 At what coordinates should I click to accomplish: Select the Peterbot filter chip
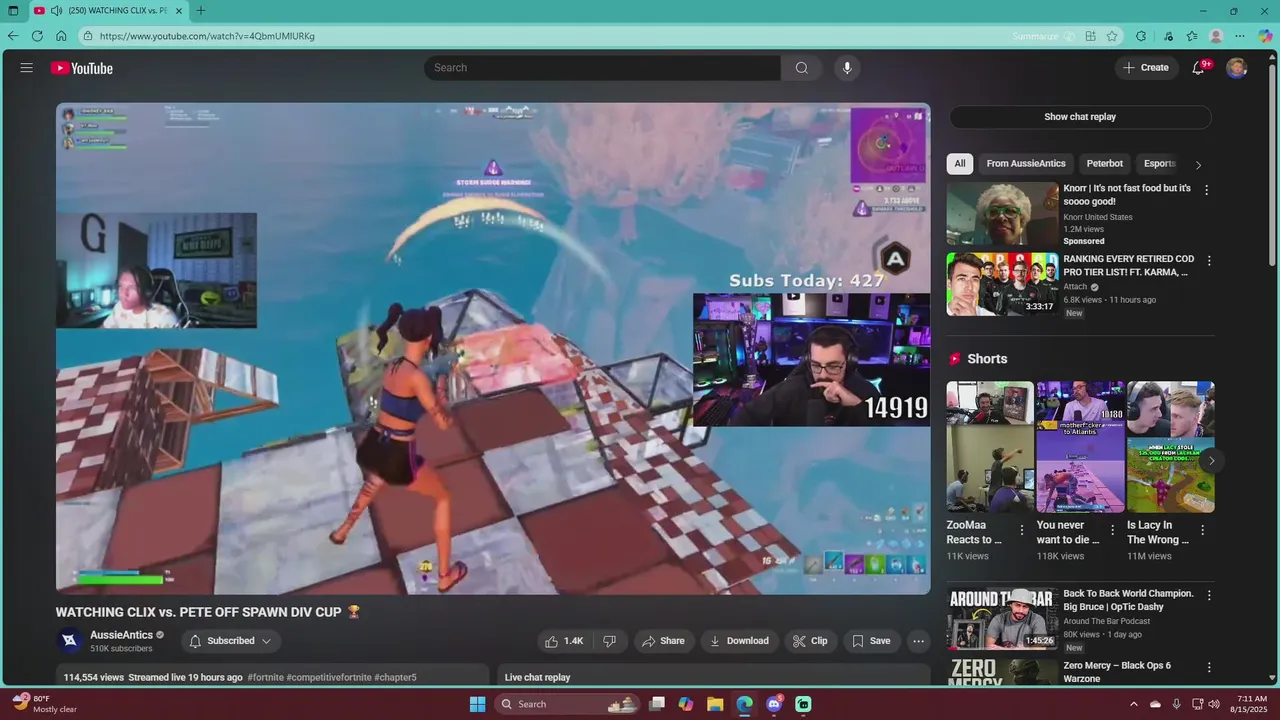(1105, 164)
